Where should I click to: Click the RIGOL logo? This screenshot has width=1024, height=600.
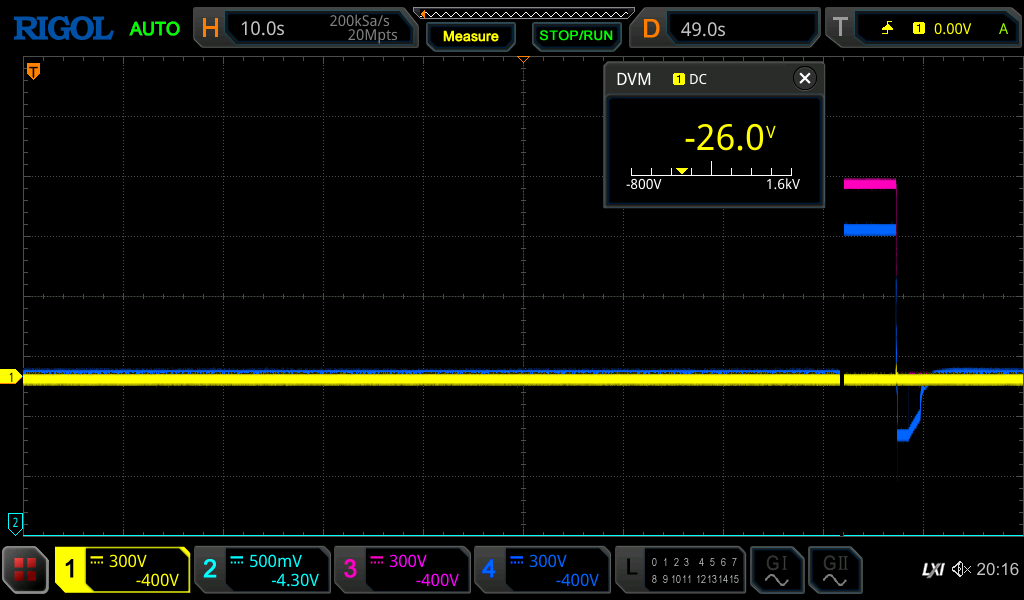click(x=63, y=29)
